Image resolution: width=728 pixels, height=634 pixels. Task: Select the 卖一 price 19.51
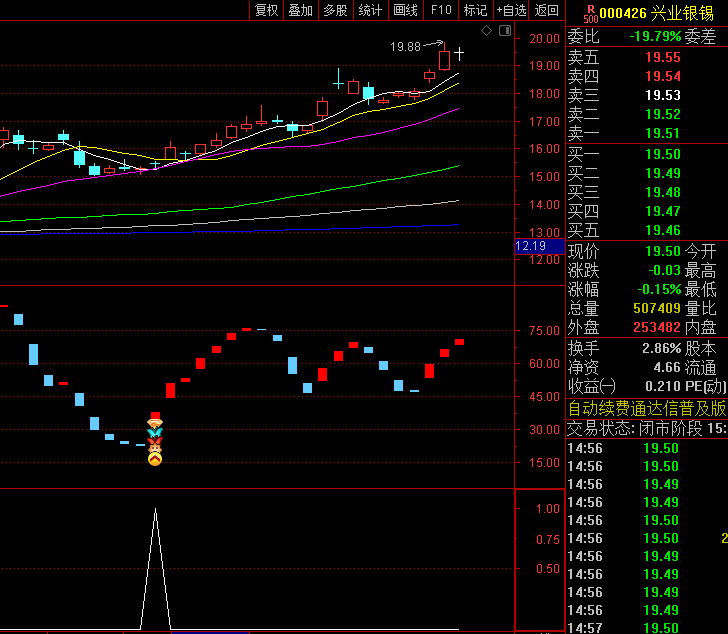tap(663, 134)
